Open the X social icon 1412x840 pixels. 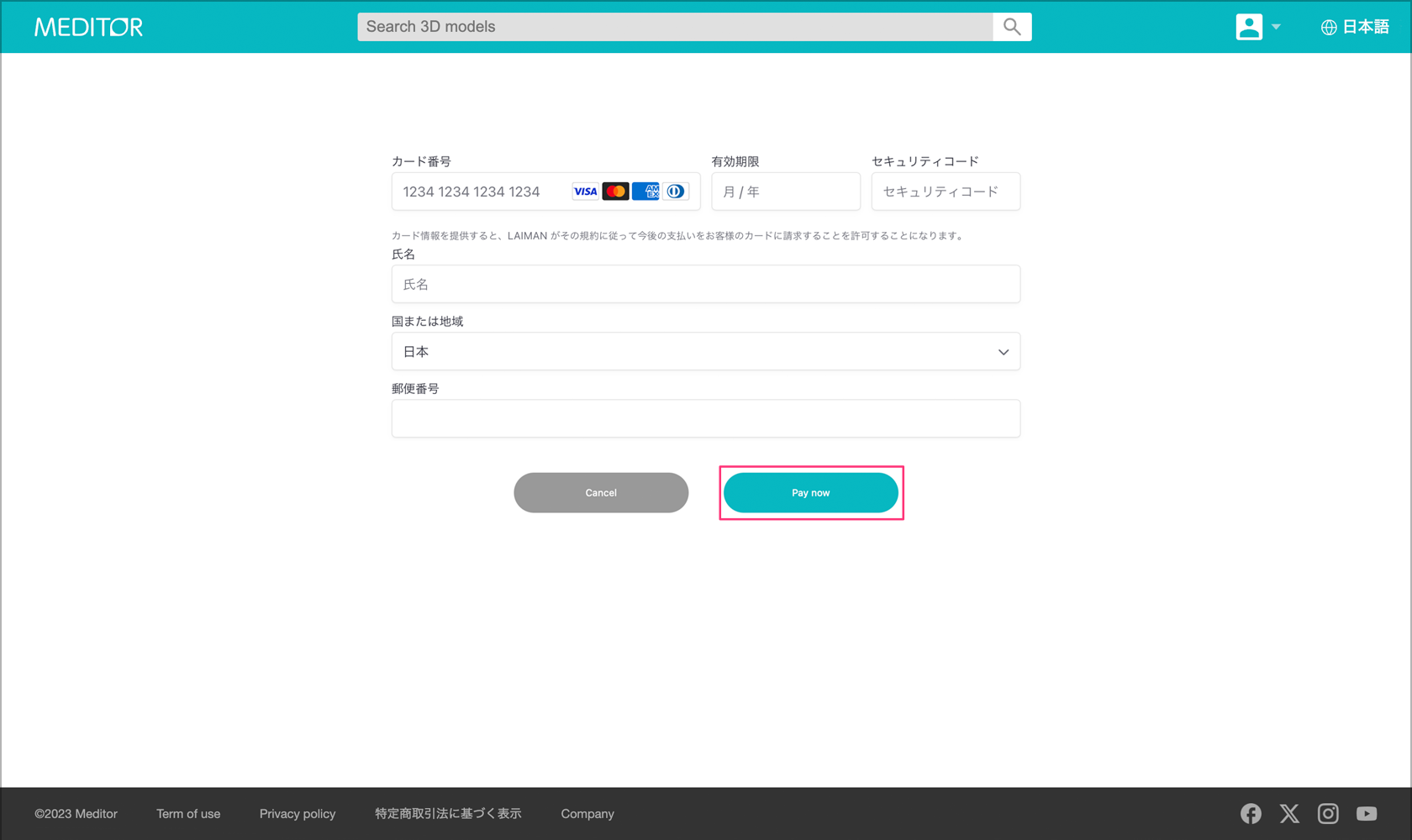[x=1289, y=813]
